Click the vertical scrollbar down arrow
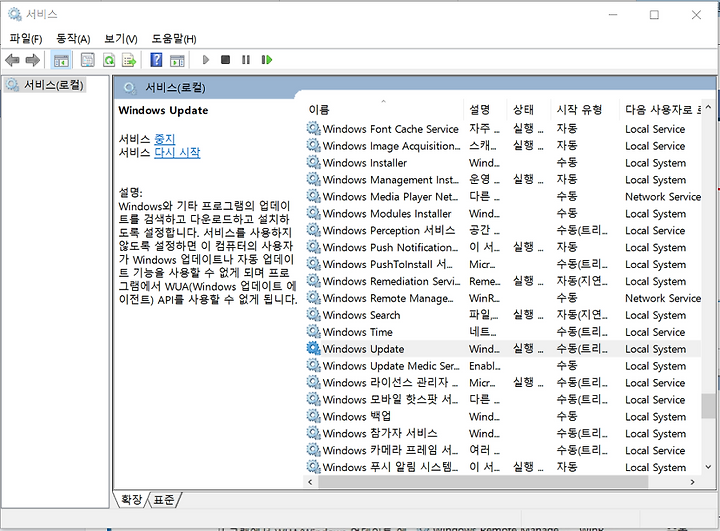This screenshot has height=531, width=720. point(708,467)
